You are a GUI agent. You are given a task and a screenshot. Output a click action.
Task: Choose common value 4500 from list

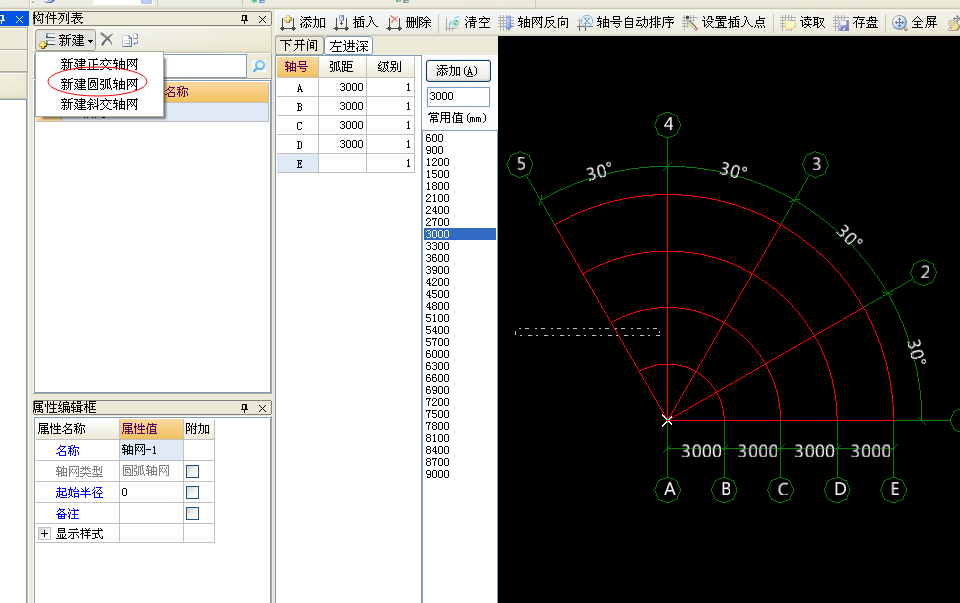(x=459, y=294)
